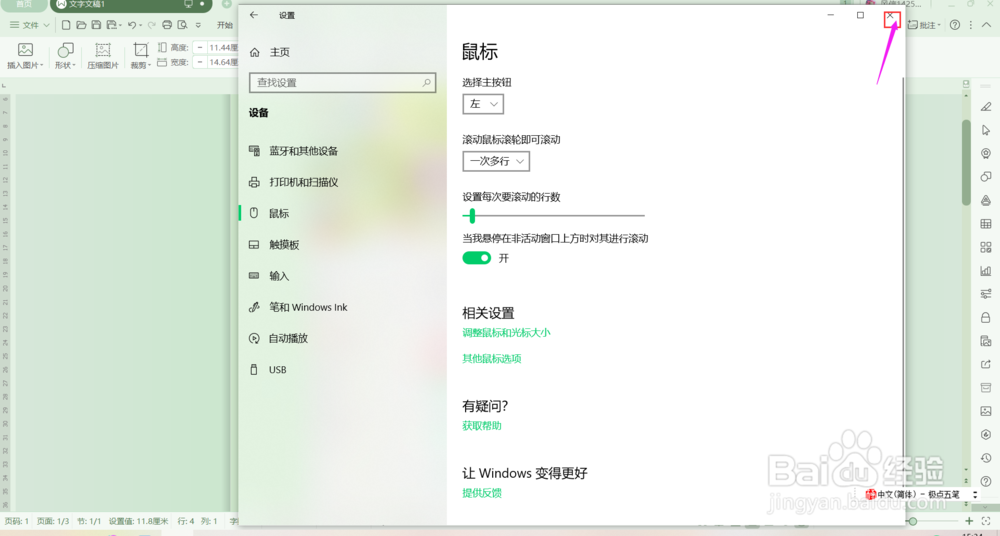This screenshot has height=536, width=1000.
Task: Click the 查找设置 search field
Action: click(342, 82)
